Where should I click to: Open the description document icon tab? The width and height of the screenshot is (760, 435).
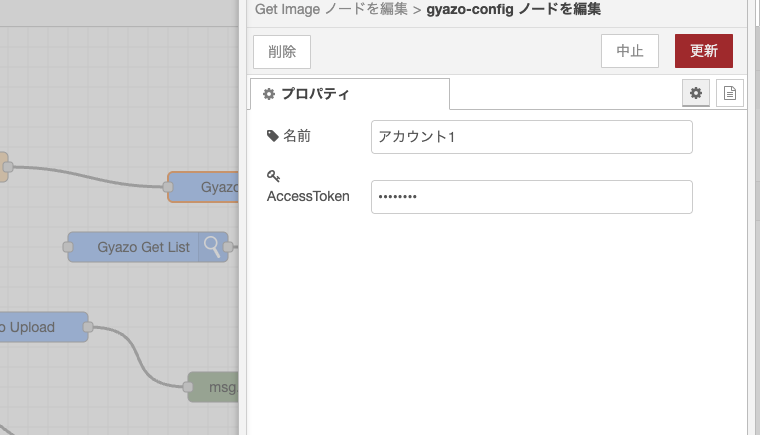pyautogui.click(x=729, y=93)
